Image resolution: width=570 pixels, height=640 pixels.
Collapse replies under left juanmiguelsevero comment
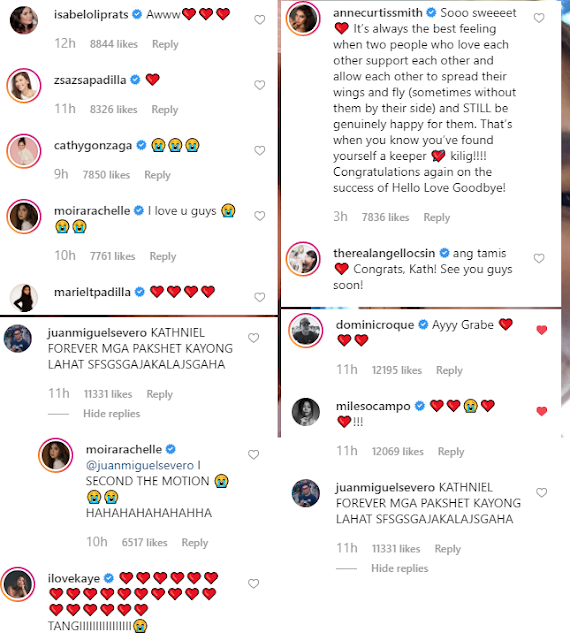point(111,413)
